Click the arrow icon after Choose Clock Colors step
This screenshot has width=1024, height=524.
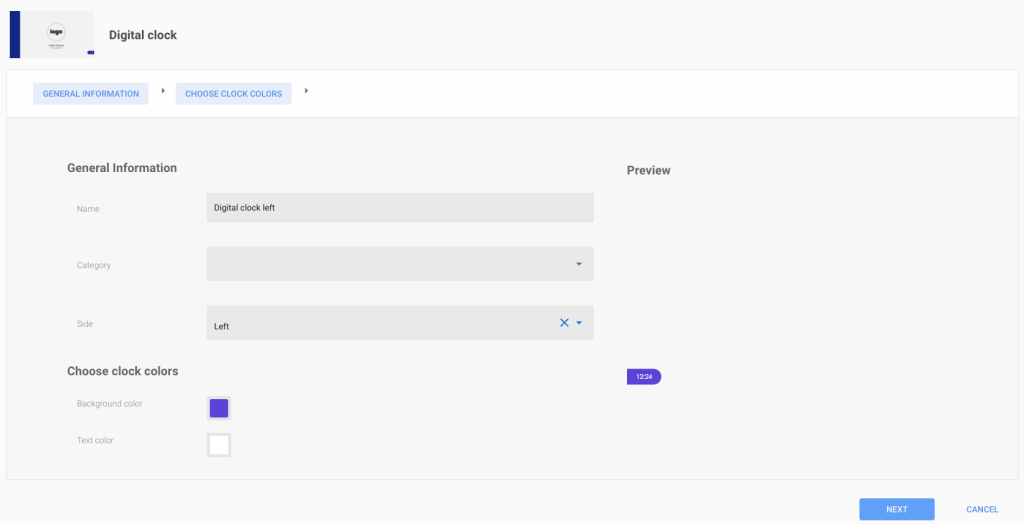click(x=306, y=91)
